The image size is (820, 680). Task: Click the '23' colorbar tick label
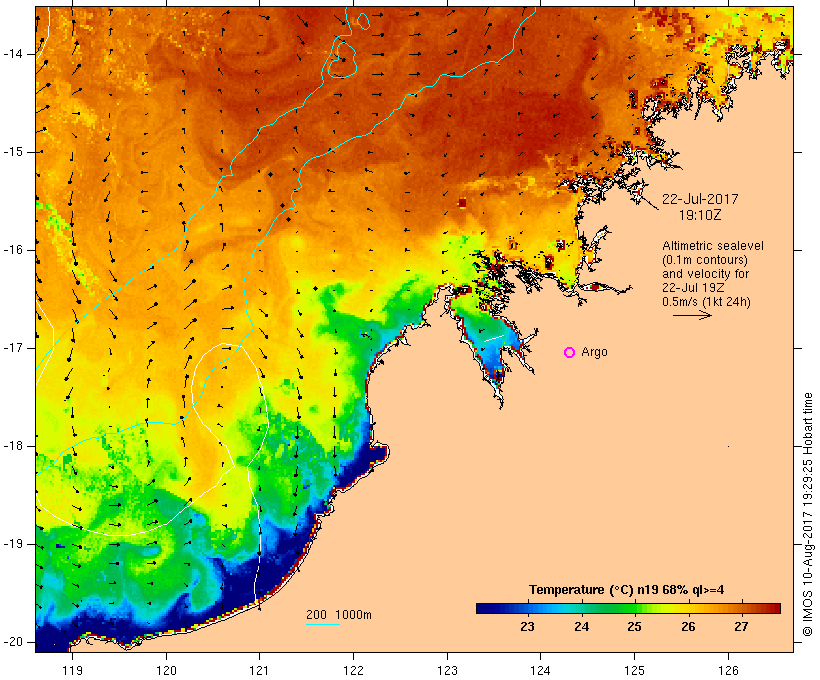click(x=527, y=627)
